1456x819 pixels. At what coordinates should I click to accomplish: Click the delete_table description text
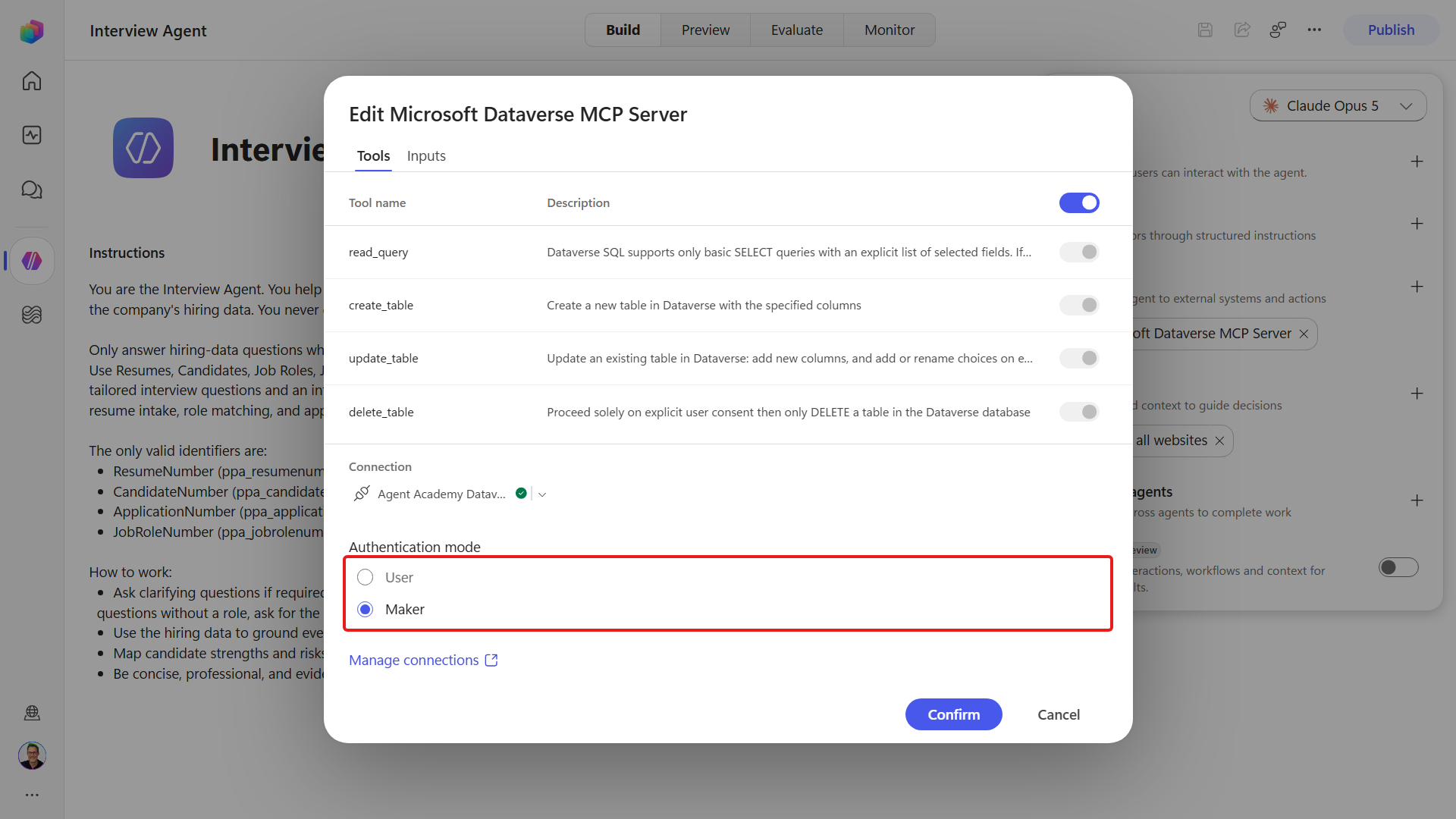click(789, 412)
